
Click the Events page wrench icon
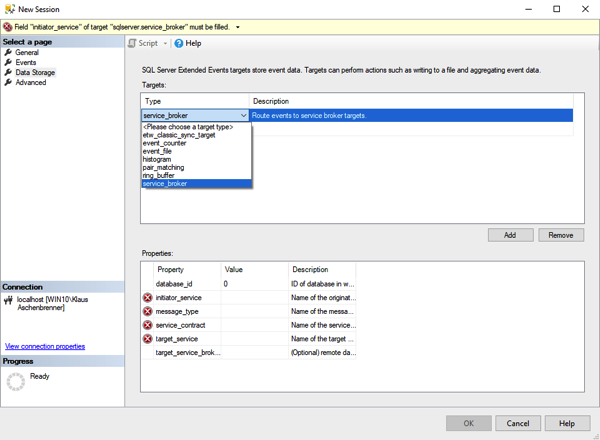[8, 62]
